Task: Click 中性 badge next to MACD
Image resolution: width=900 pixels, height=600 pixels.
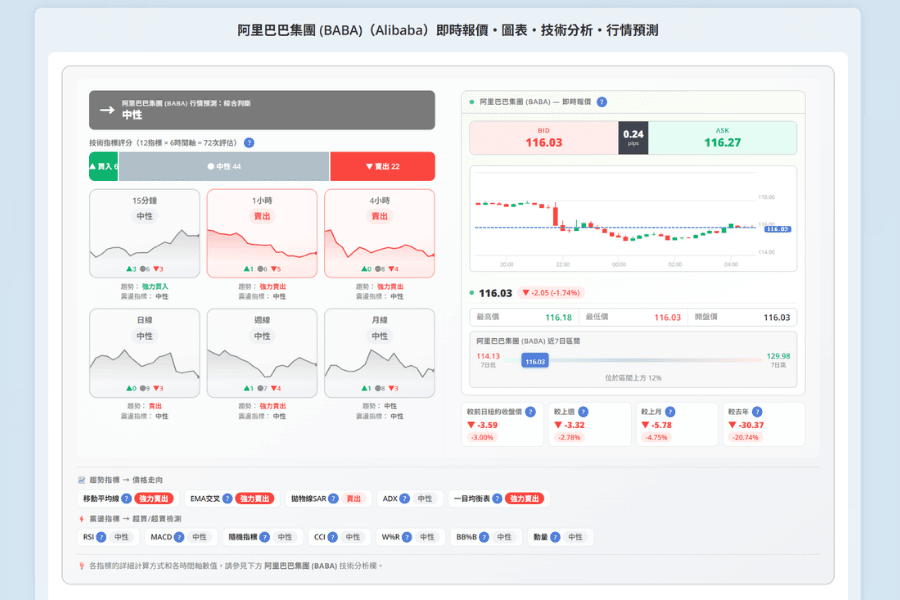Action: tap(199, 537)
